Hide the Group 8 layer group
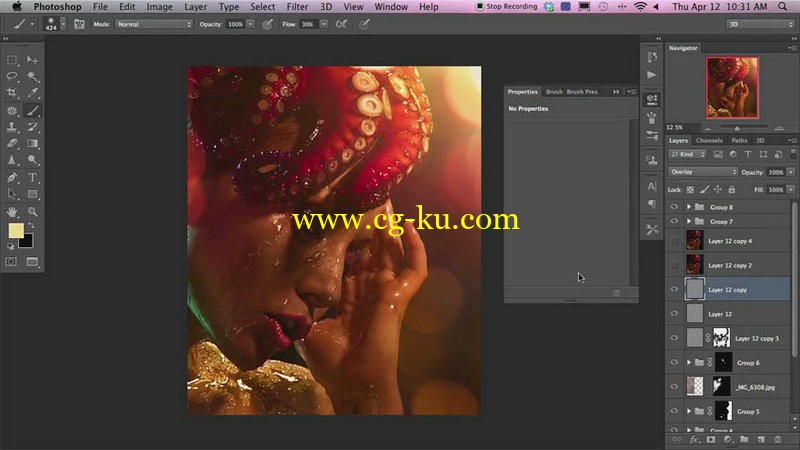800x450 pixels. [x=674, y=207]
